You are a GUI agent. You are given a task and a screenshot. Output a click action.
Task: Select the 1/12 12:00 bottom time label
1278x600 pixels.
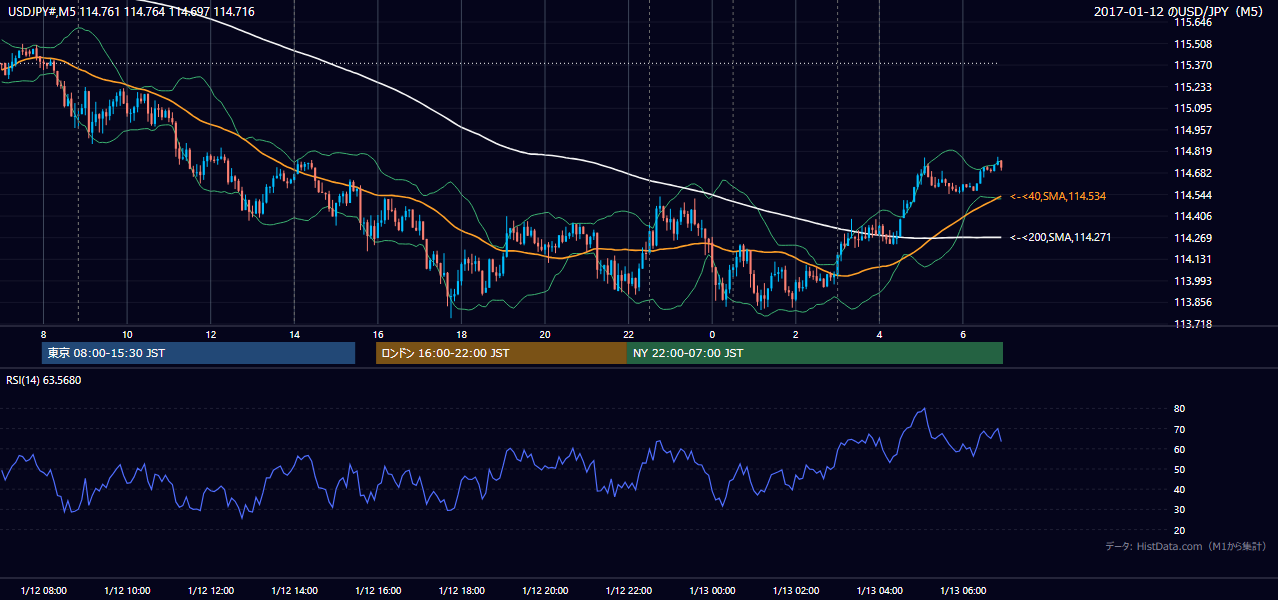[x=211, y=591]
